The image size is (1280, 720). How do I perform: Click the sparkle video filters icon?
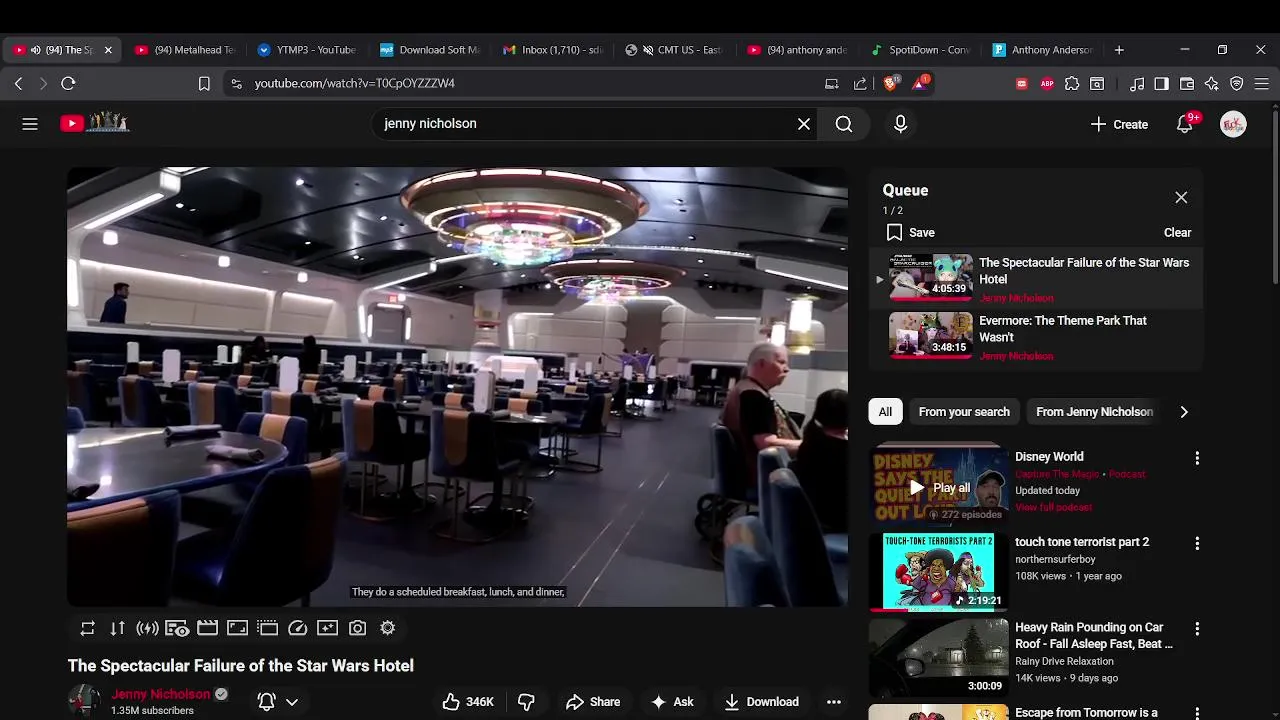(x=328, y=628)
